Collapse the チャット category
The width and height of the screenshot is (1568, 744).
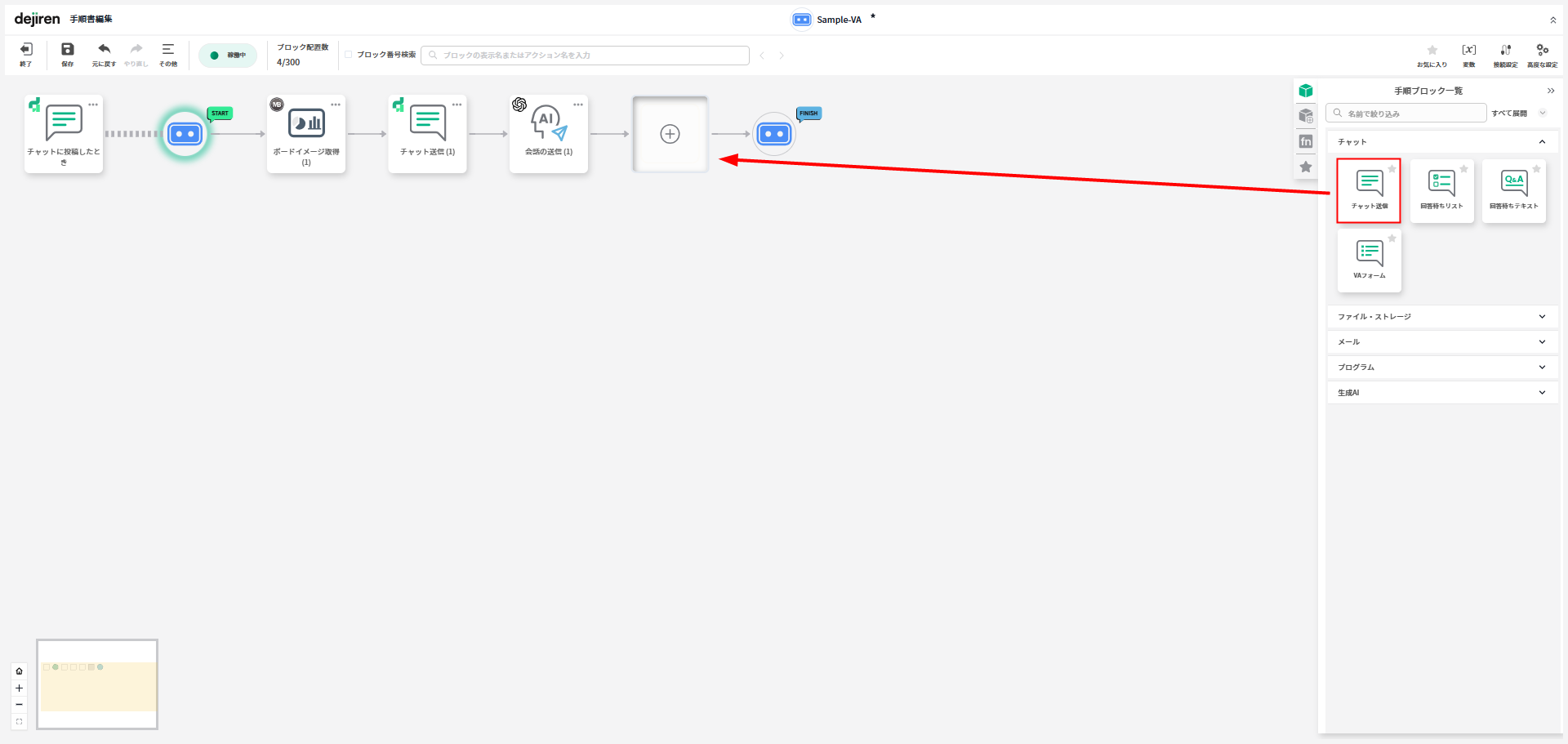click(1541, 142)
